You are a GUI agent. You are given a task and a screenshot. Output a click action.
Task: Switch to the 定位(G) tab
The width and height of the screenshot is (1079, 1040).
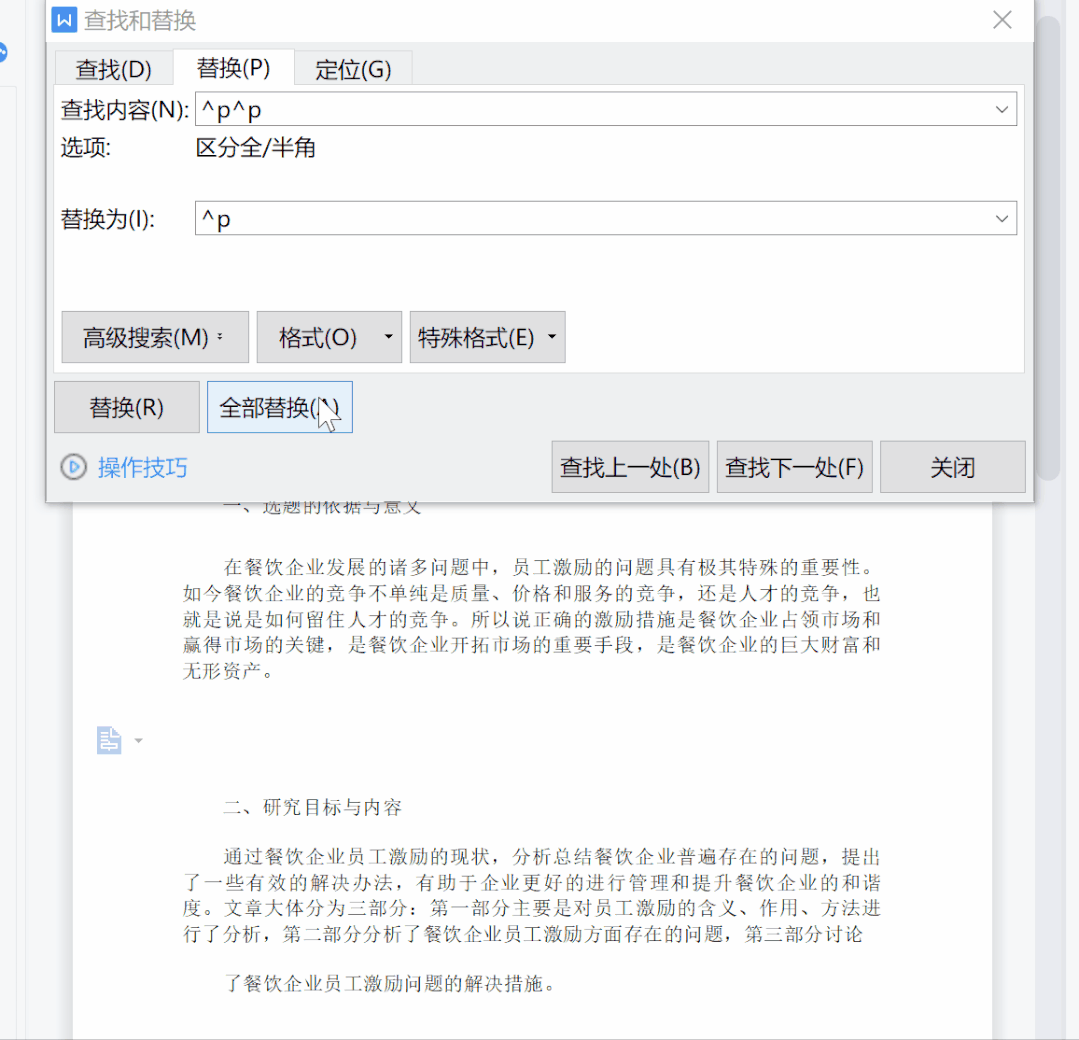[x=353, y=69]
